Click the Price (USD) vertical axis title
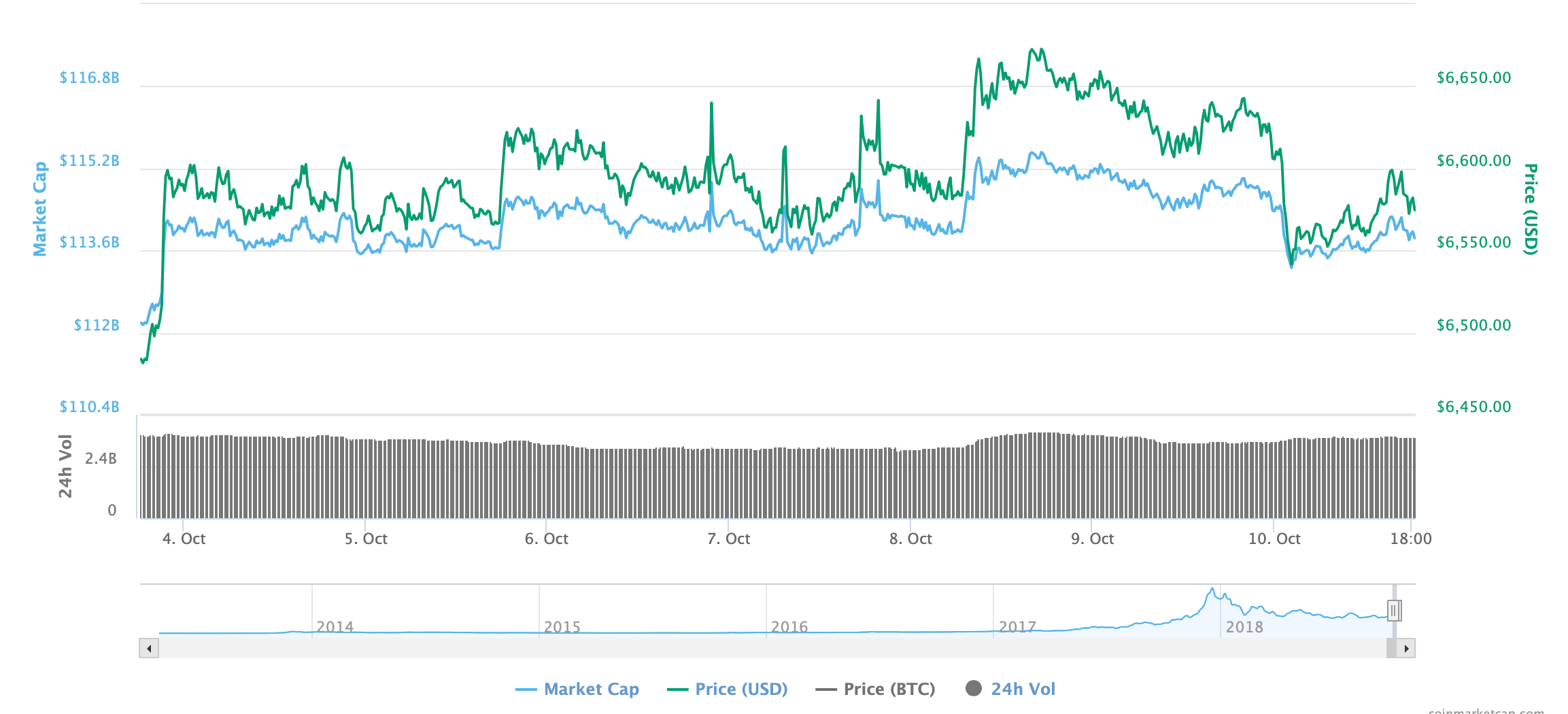The width and height of the screenshot is (1568, 714). click(x=1530, y=209)
